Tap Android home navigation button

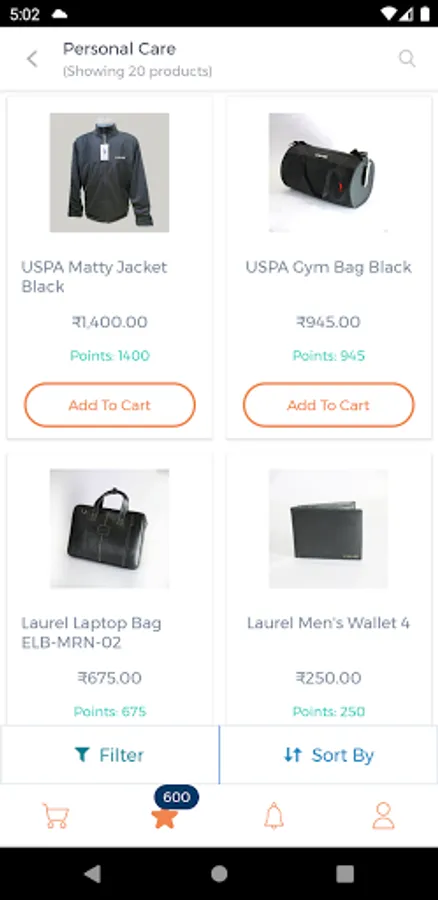click(x=219, y=874)
